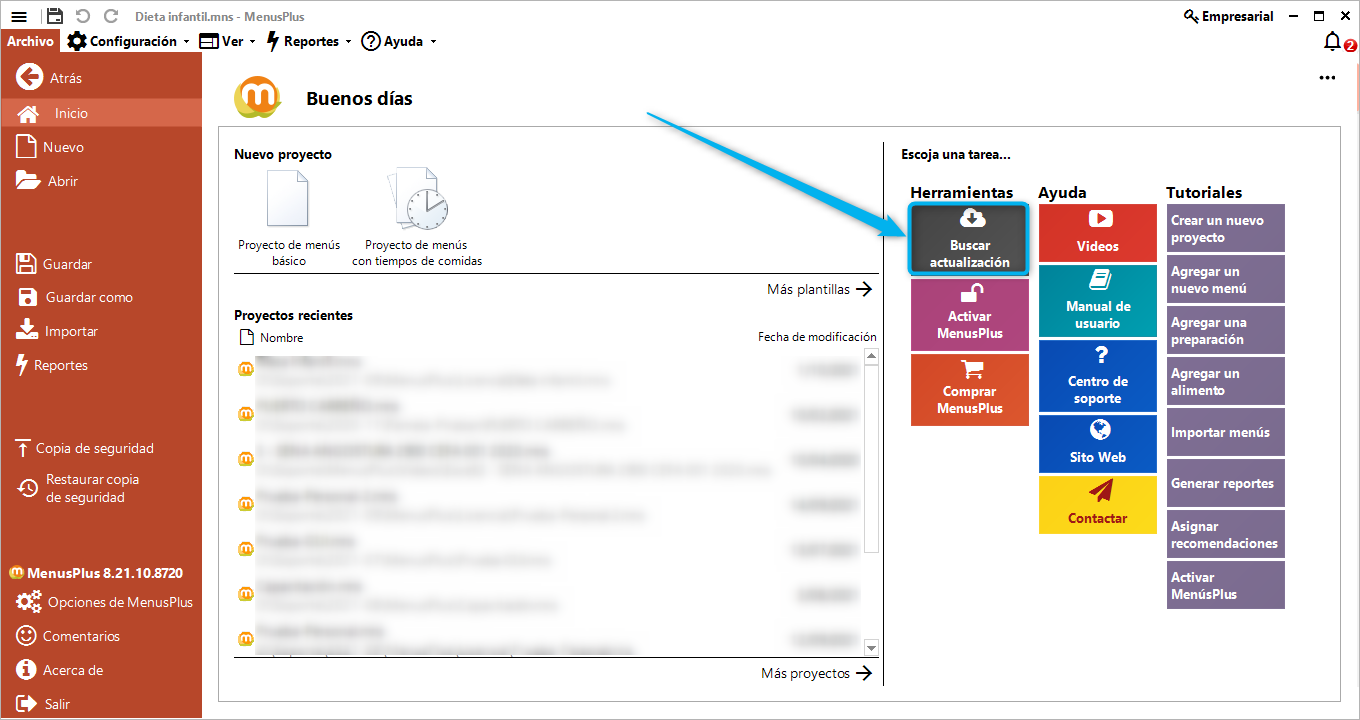Screen dimensions: 1360x720
Task: Expand the Ver dropdown menu
Action: click(227, 41)
